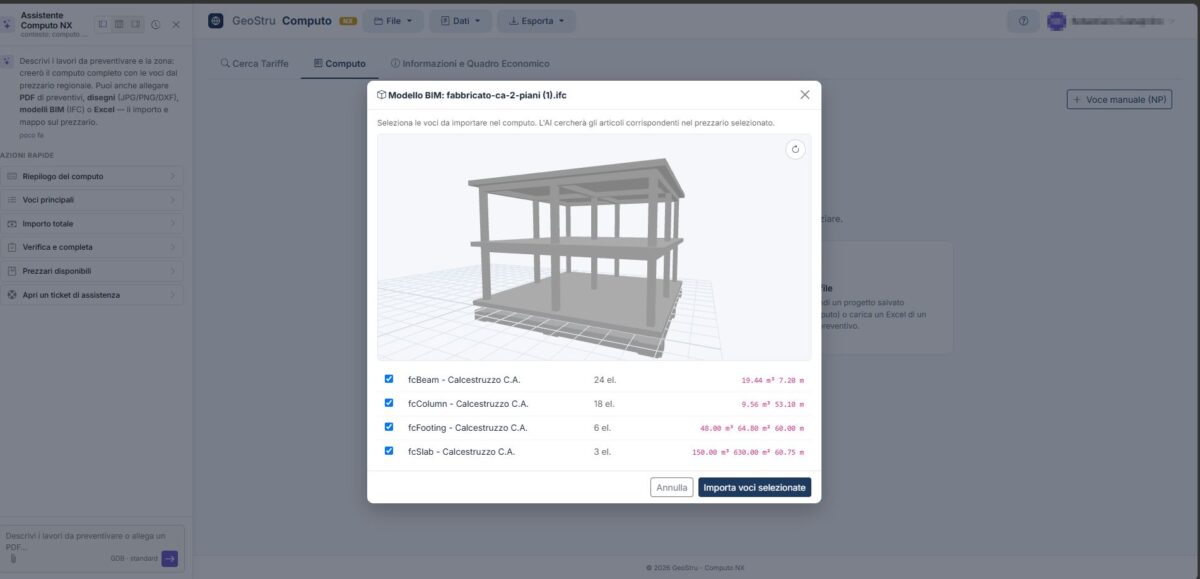Click the card icon beside Riepilogo del computo
This screenshot has height=579, width=1200.
tap(12, 176)
